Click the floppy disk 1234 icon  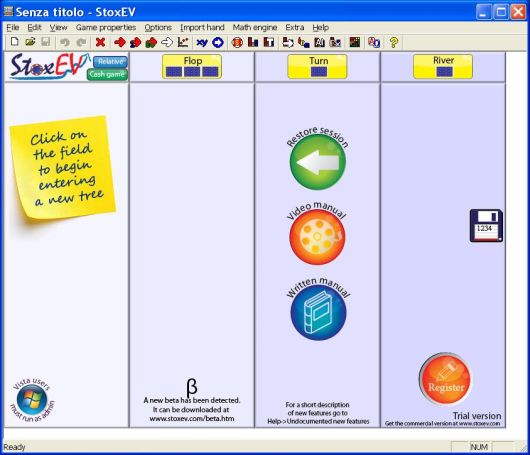(x=486, y=225)
